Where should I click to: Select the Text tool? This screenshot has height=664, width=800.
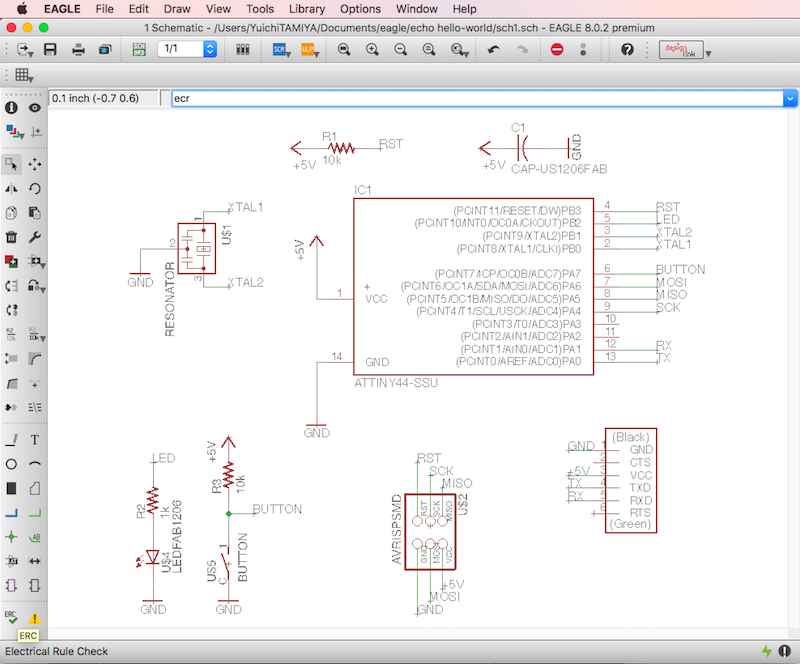point(35,439)
